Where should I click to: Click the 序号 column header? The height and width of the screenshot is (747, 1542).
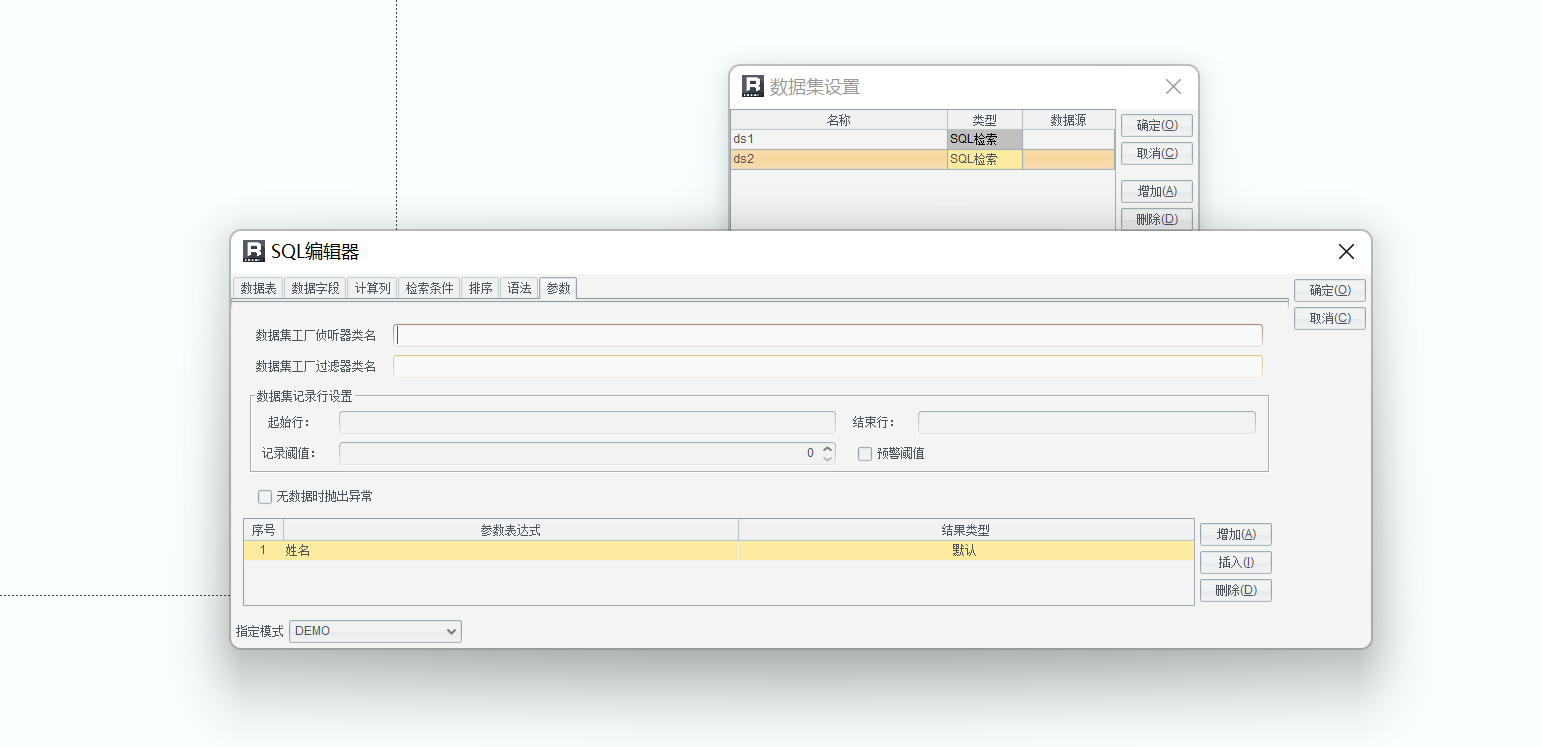point(264,530)
